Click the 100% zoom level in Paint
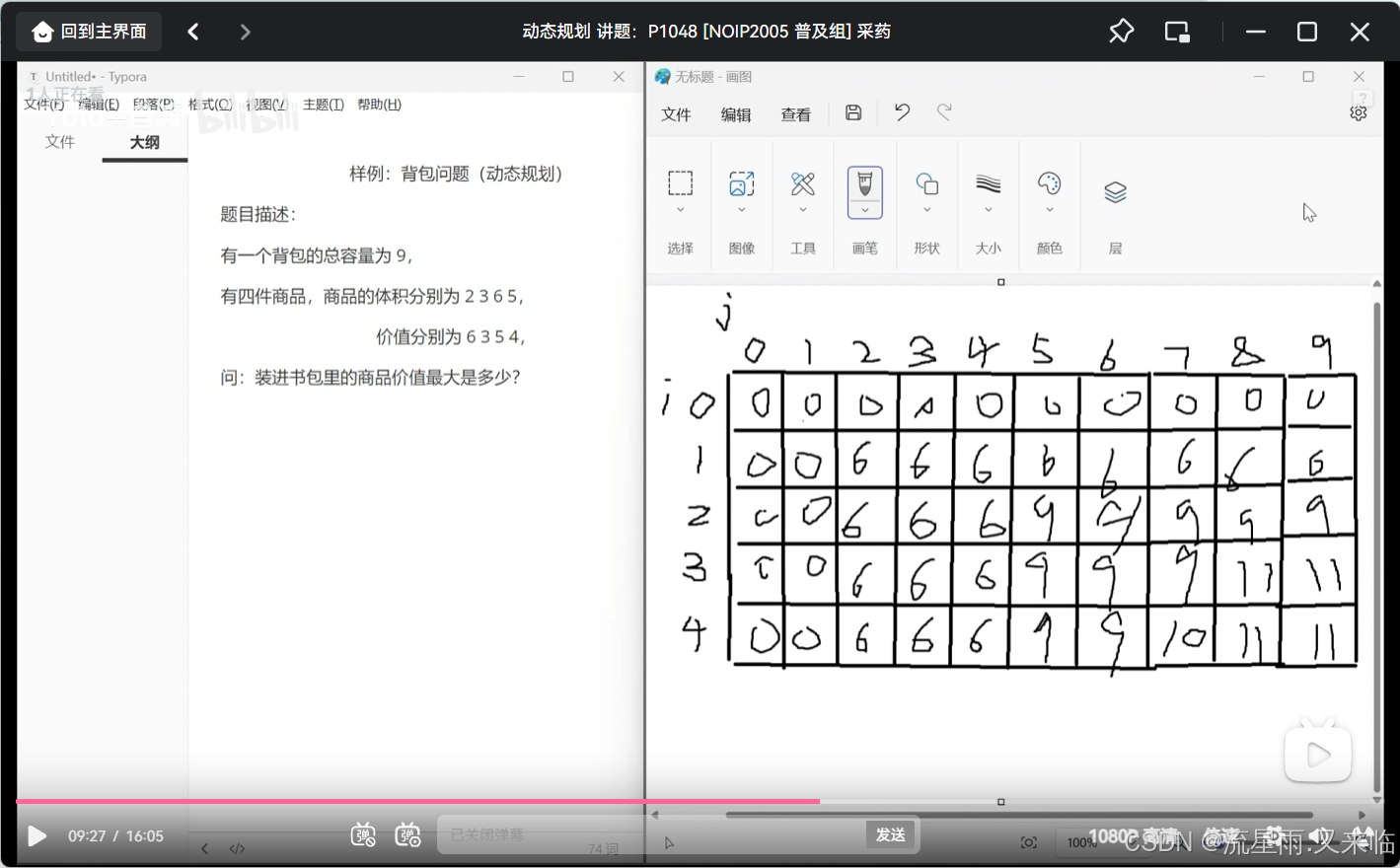Viewport: 1400px width, 868px height. (1081, 842)
